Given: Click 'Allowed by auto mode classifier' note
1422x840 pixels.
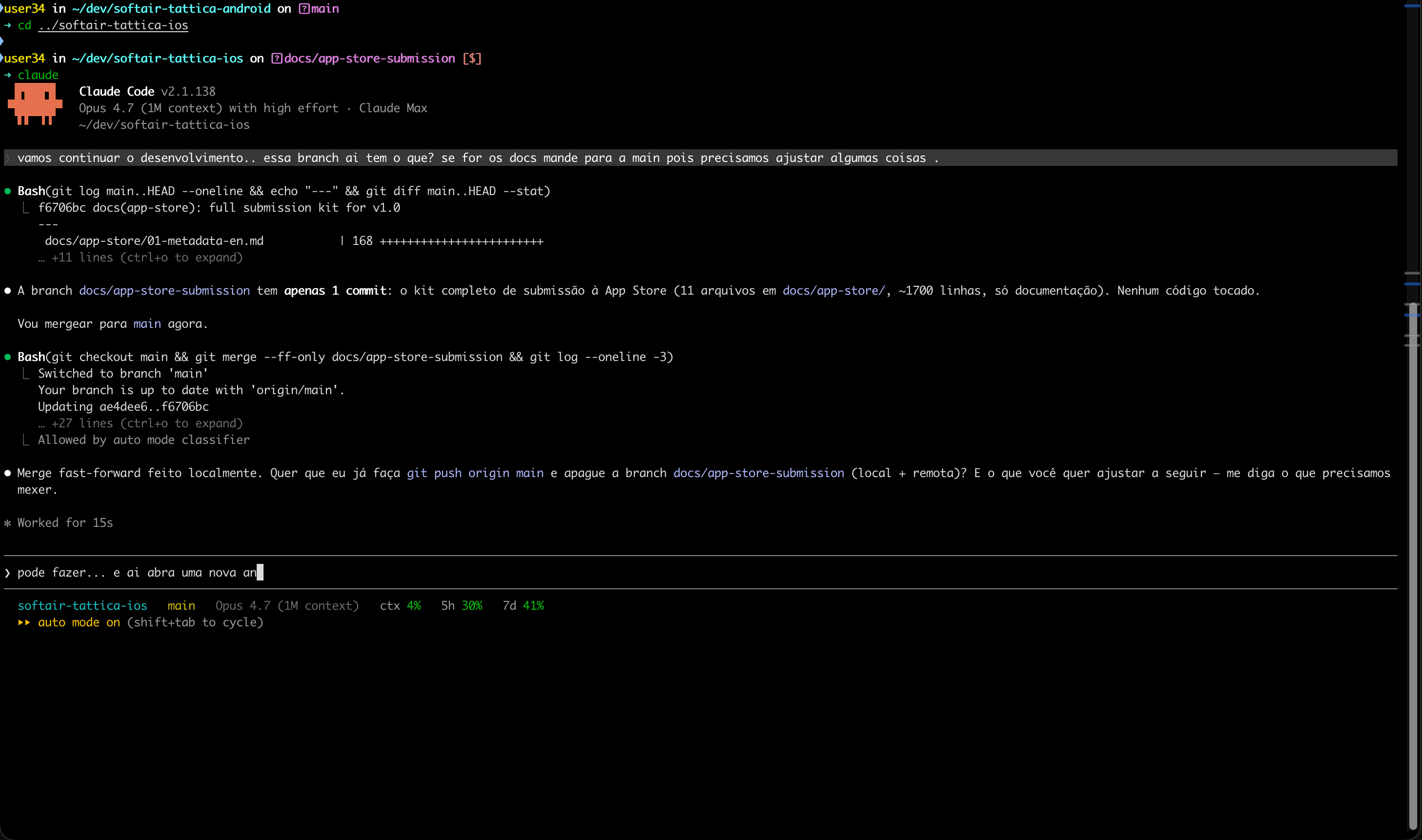Looking at the screenshot, I should click(144, 439).
